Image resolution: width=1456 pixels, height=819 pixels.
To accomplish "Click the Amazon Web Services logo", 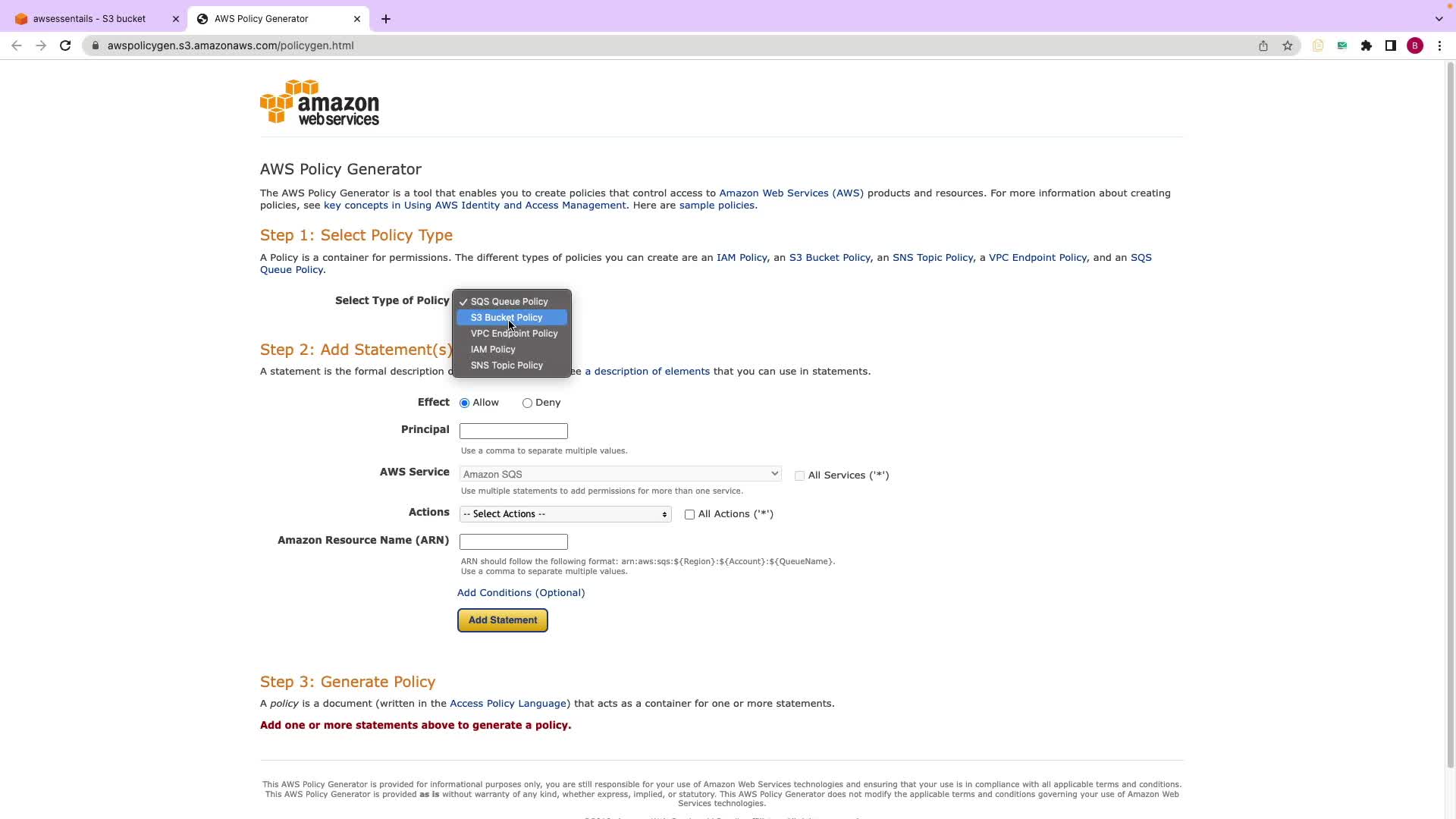I will (x=319, y=102).
